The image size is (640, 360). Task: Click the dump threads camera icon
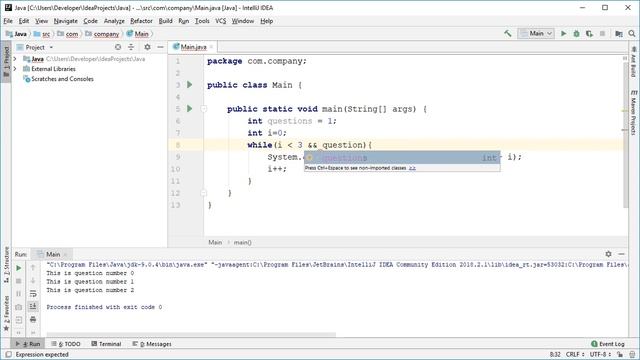point(18,307)
